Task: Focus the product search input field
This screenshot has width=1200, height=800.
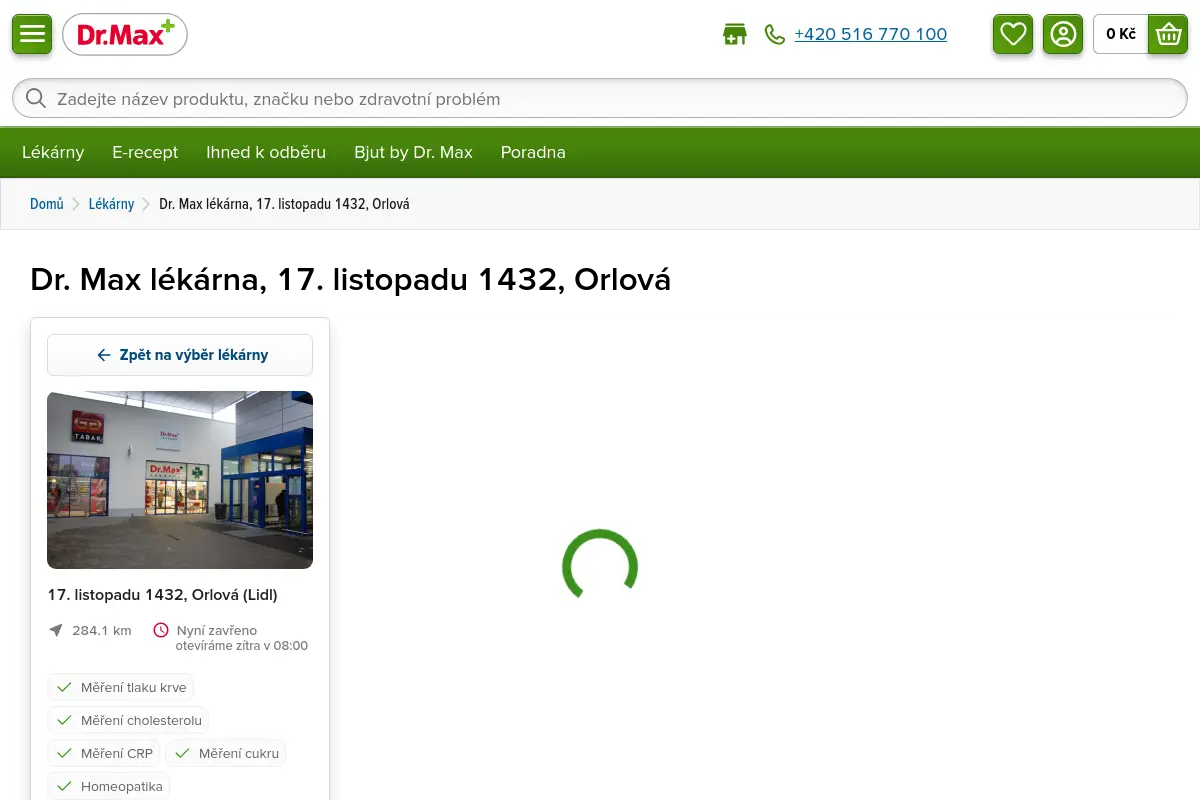Action: click(x=600, y=98)
